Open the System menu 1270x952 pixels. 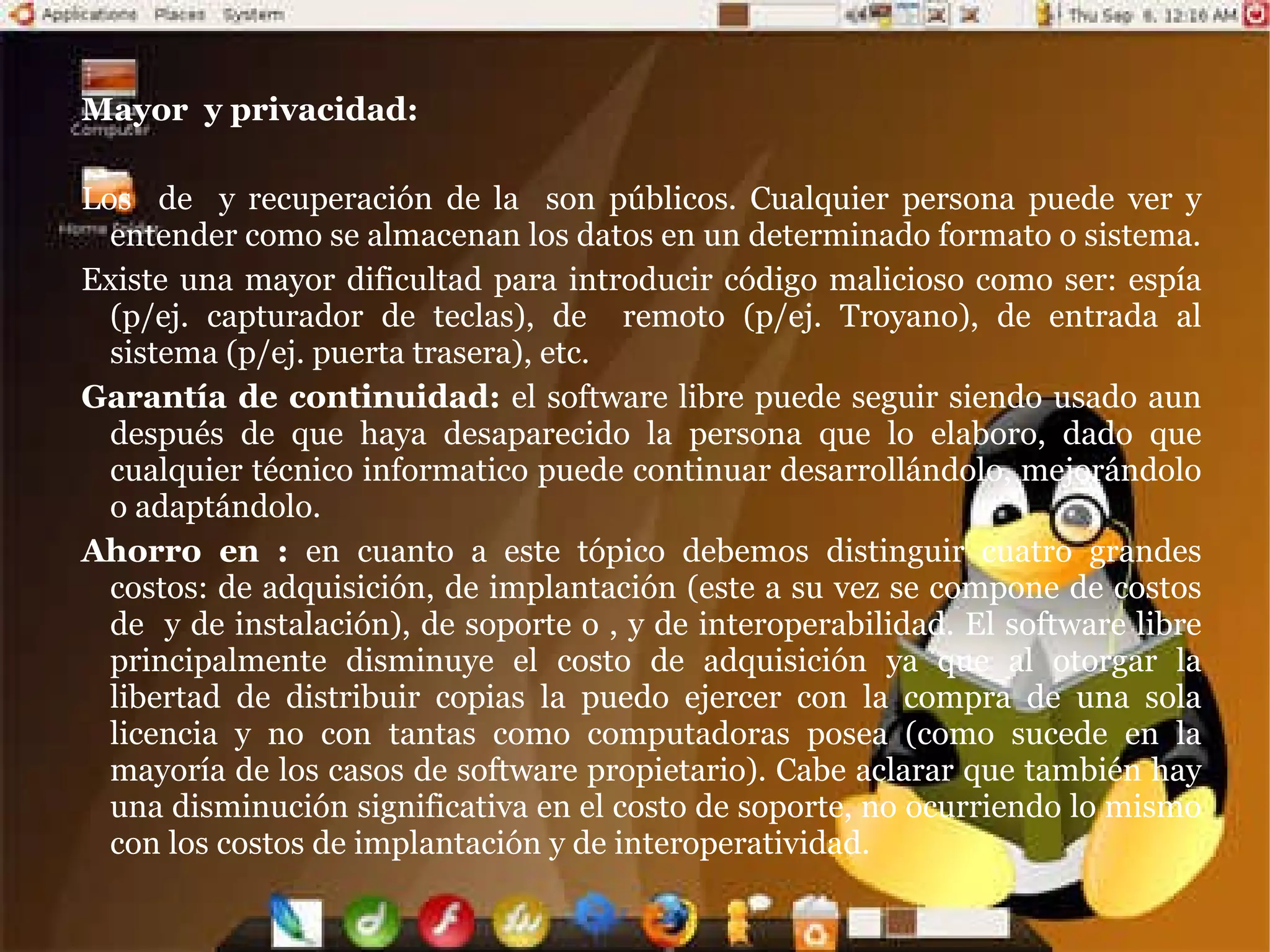(x=254, y=14)
